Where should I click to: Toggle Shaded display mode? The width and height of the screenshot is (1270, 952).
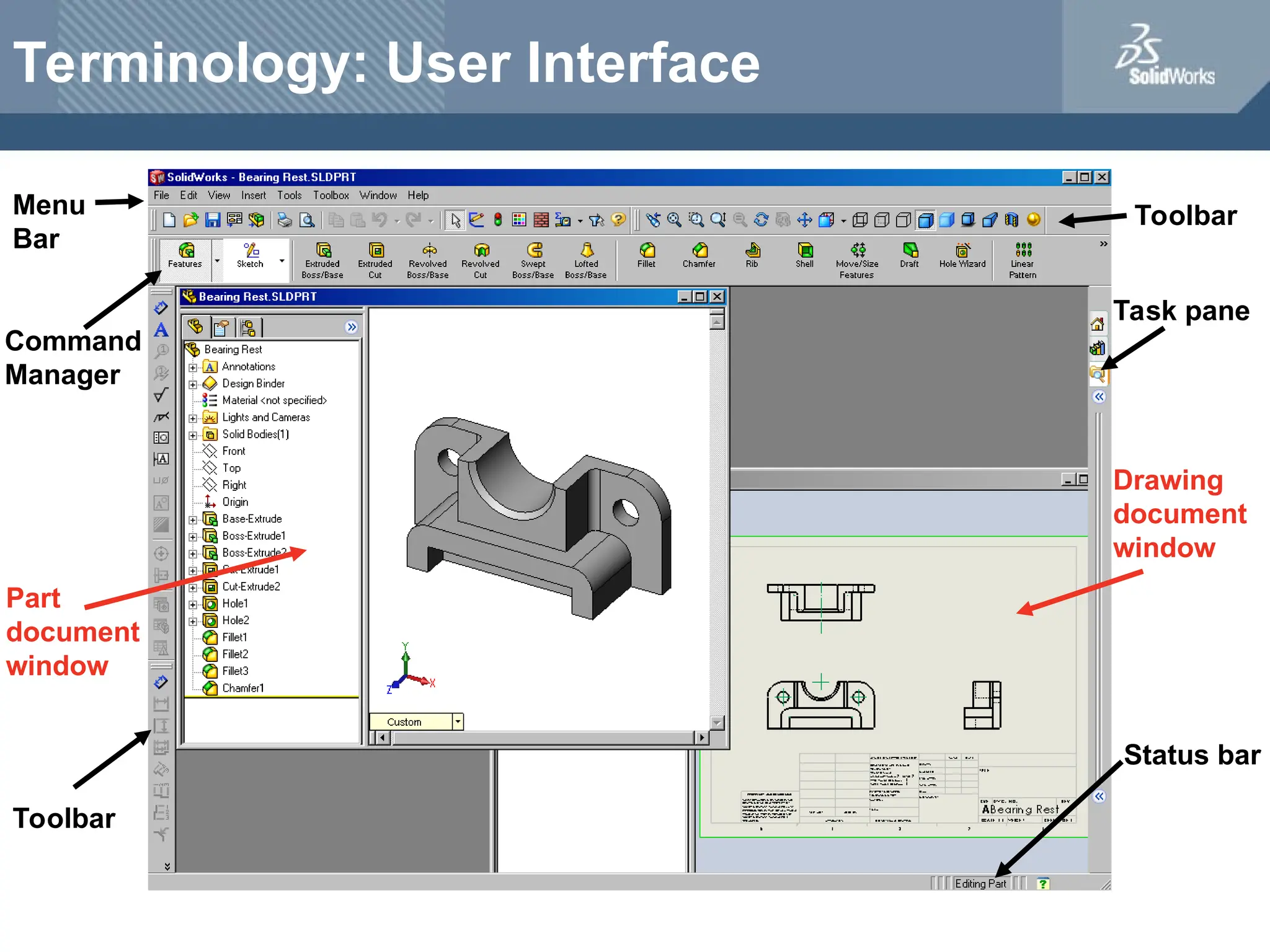[x=947, y=220]
